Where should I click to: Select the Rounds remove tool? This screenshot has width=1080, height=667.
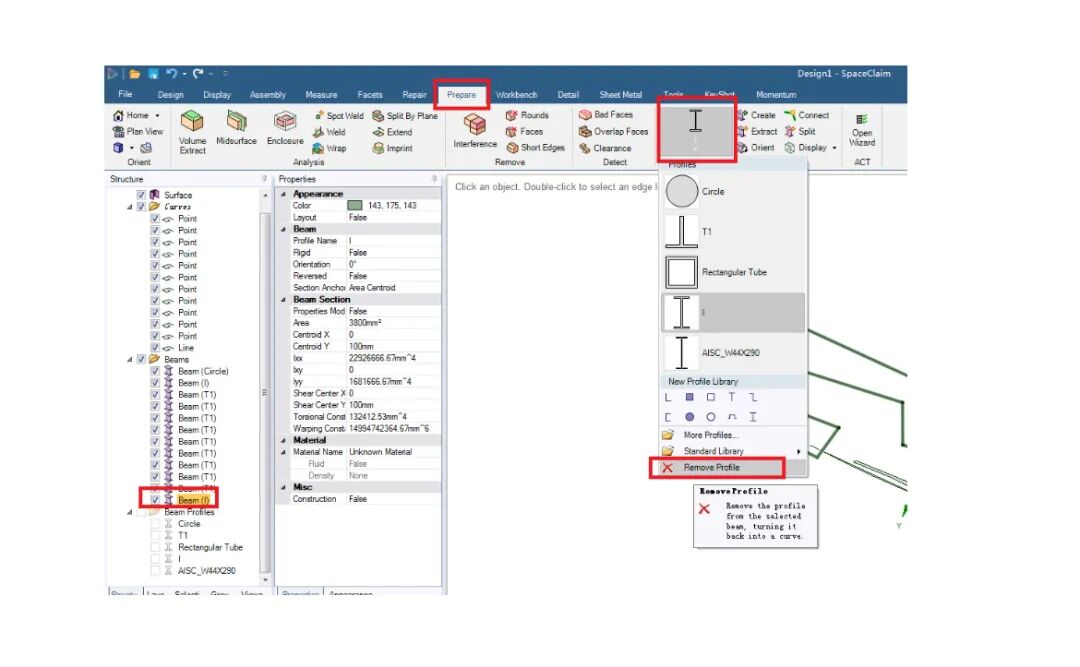[528, 115]
